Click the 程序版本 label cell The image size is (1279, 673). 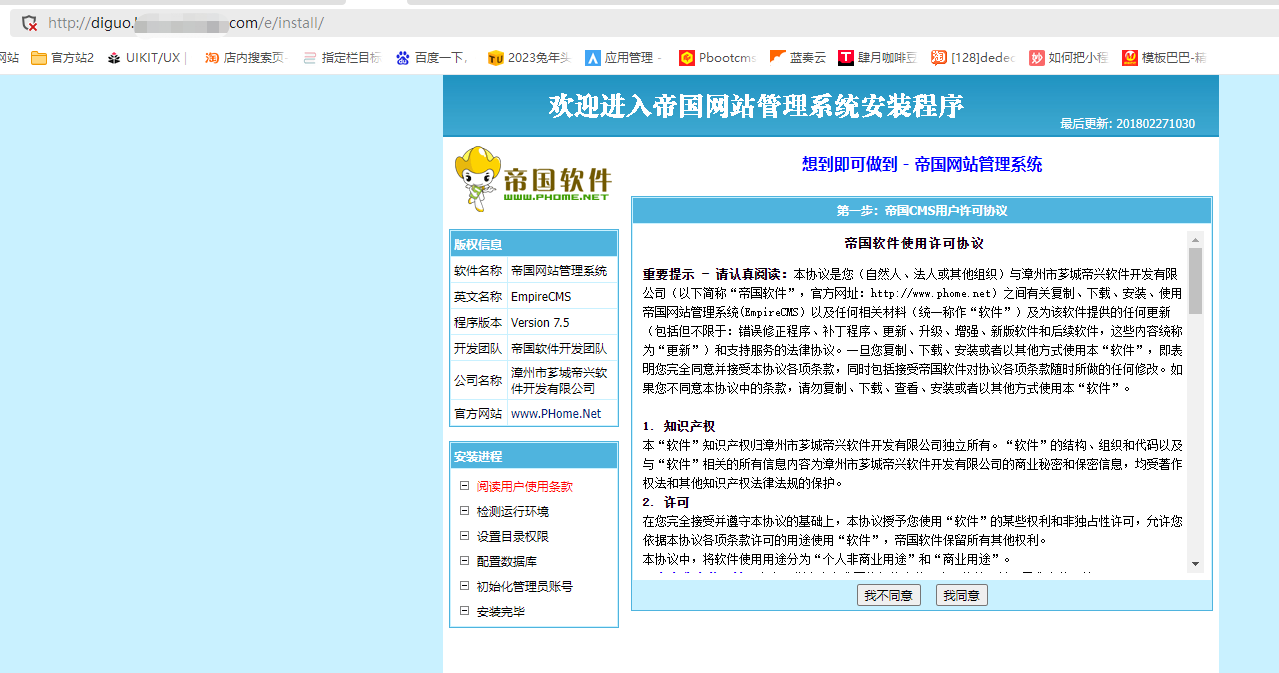[x=478, y=323]
